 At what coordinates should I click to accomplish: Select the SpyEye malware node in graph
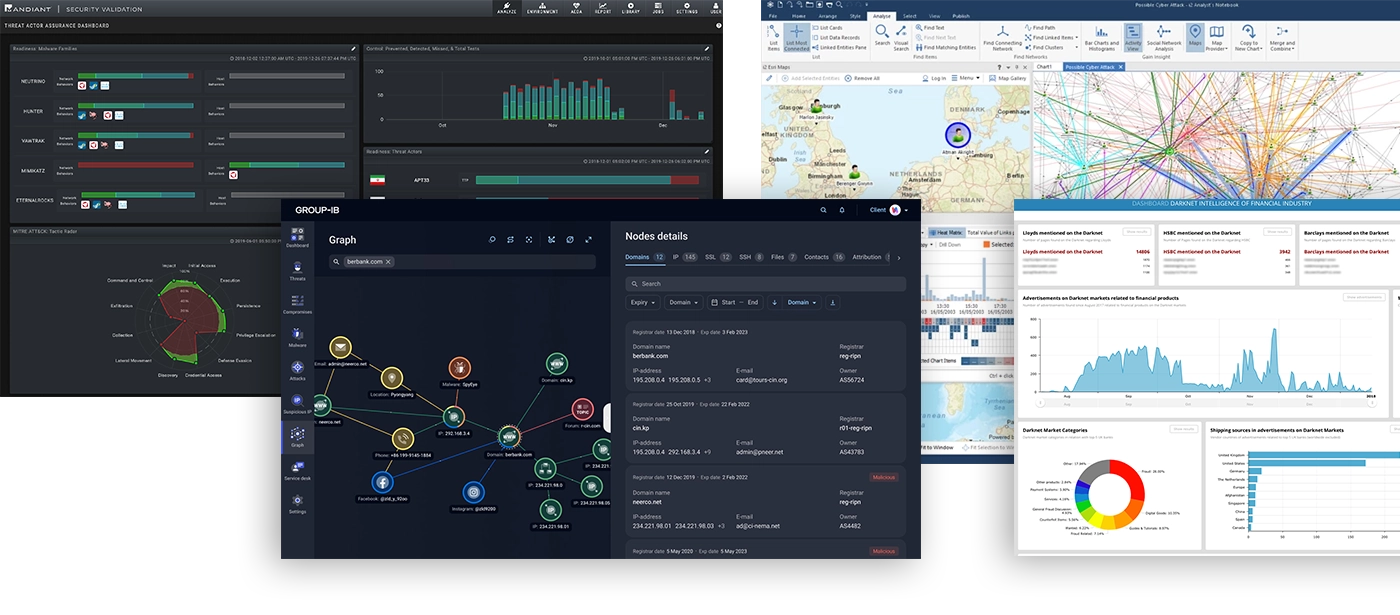(460, 368)
